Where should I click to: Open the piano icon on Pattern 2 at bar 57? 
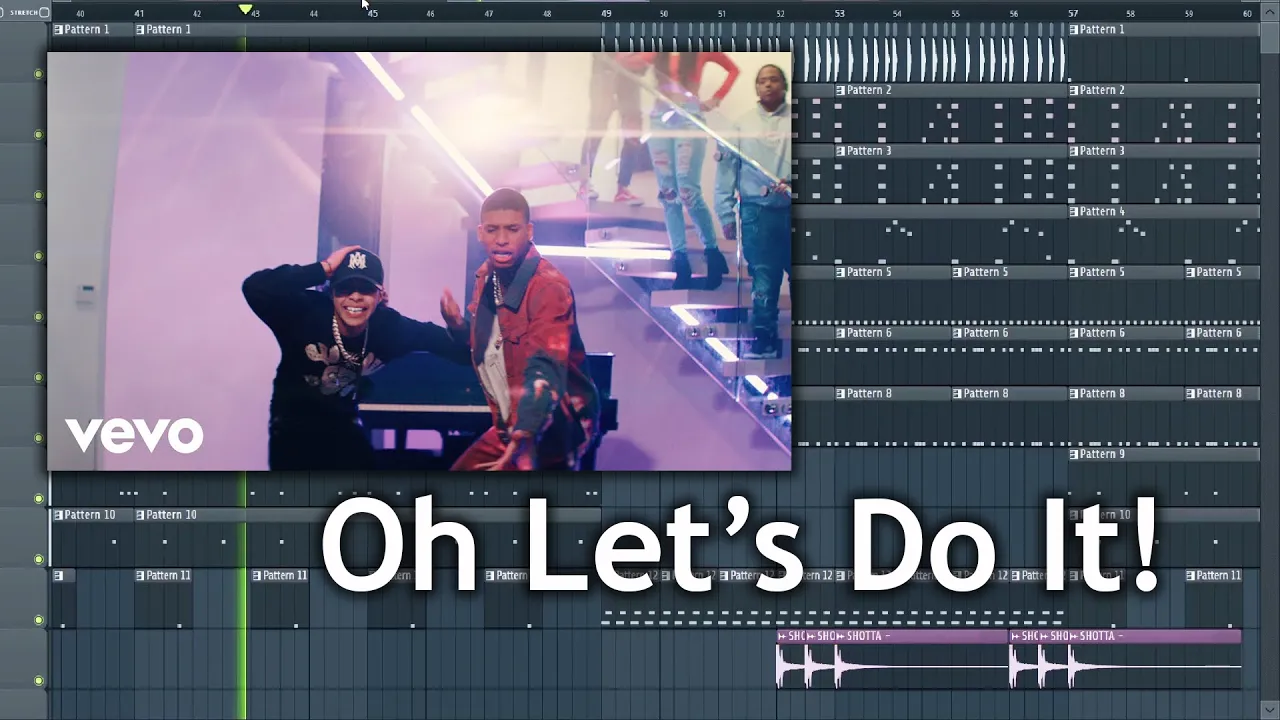tap(1074, 90)
